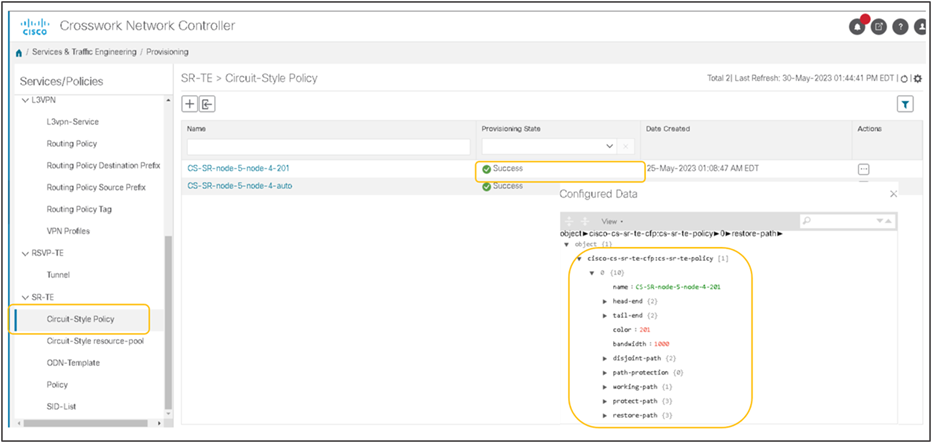Image resolution: width=932 pixels, height=443 pixels.
Task: Open Routing Policy Source Prefix
Action: pyautogui.click(x=96, y=188)
